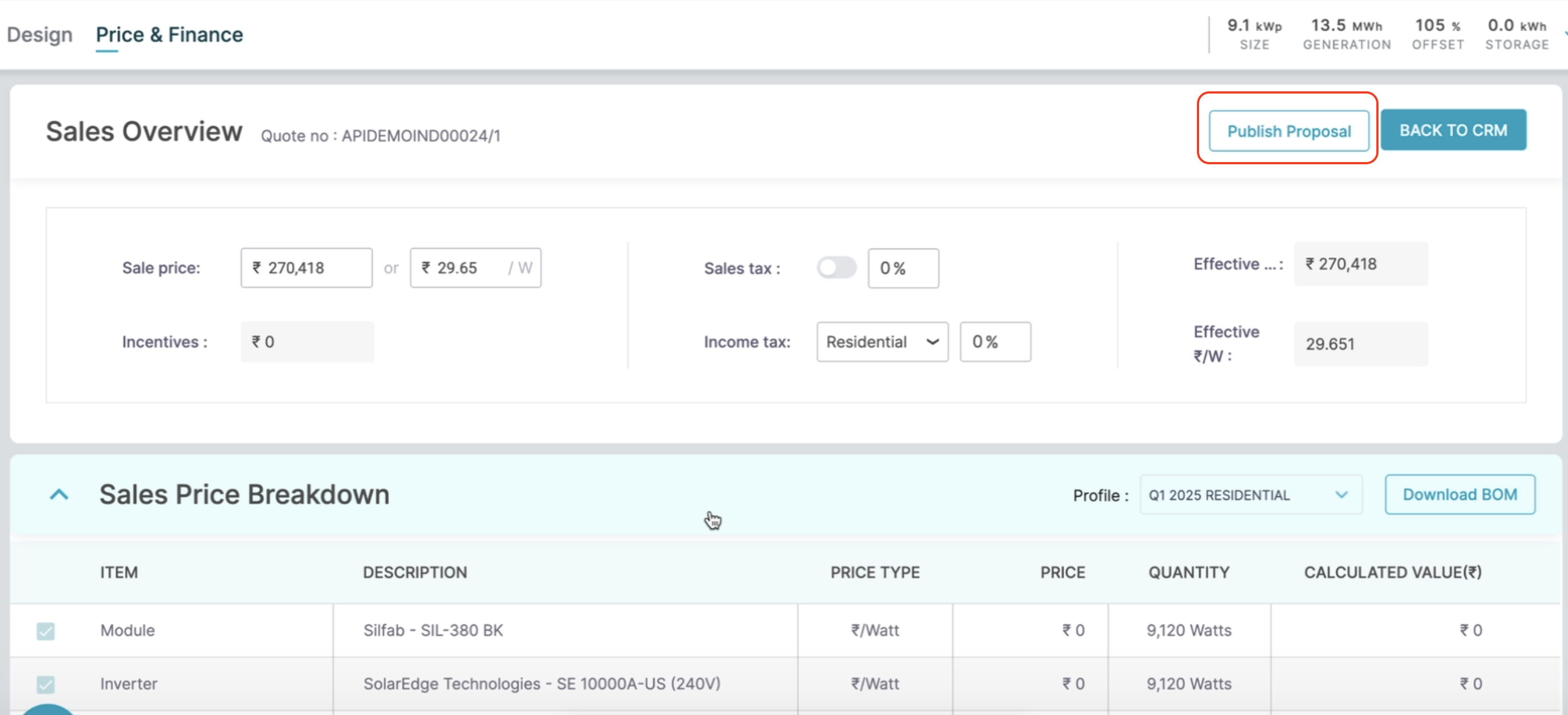Toggle the Sales tax switch

836,268
